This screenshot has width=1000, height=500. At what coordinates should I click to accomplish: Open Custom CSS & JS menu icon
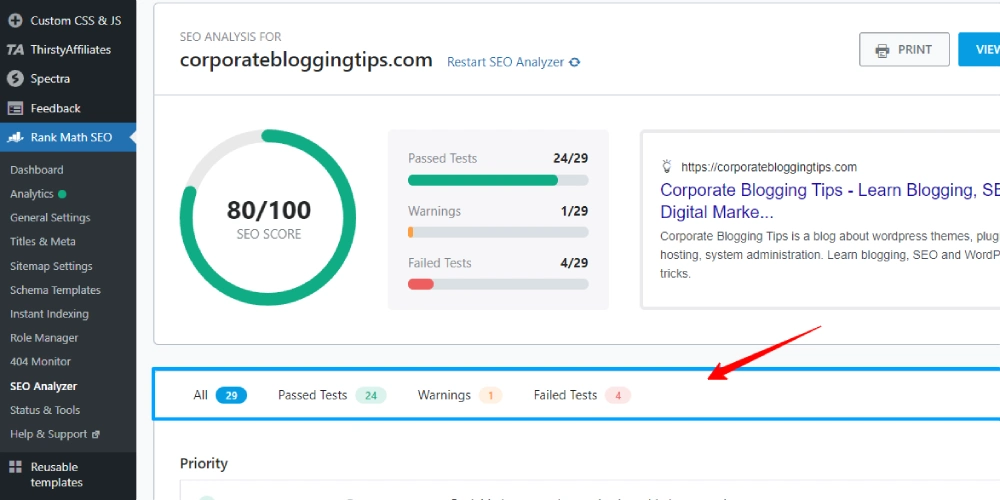point(15,20)
